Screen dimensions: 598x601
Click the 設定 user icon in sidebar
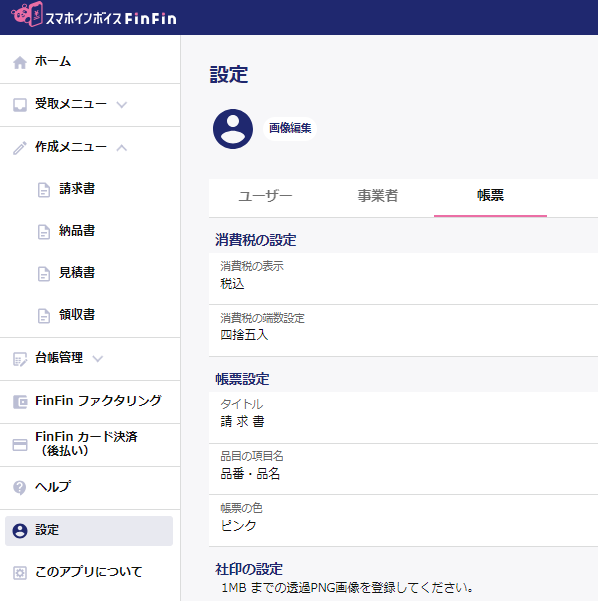point(20,531)
